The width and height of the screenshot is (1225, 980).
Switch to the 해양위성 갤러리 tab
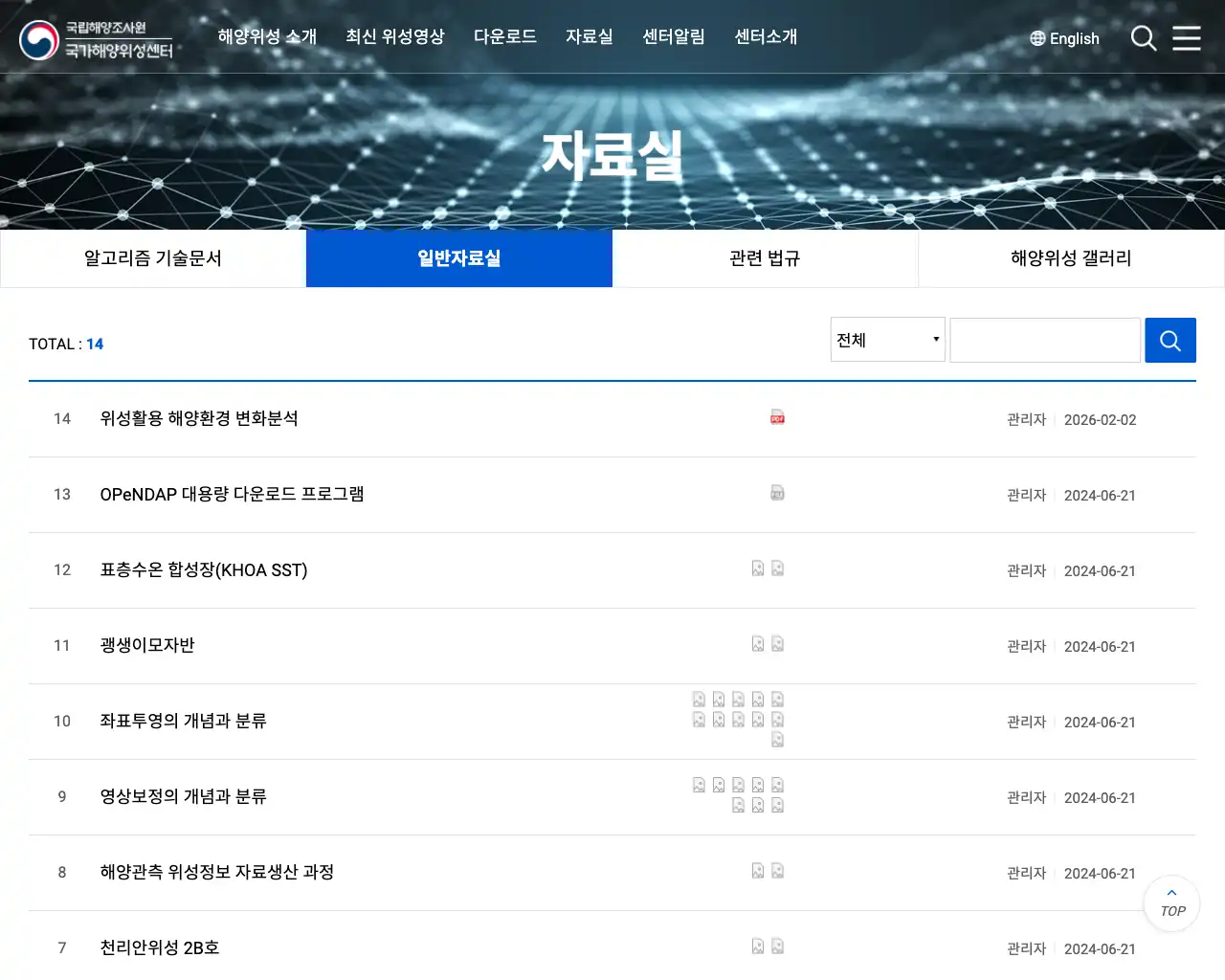pos(1070,258)
